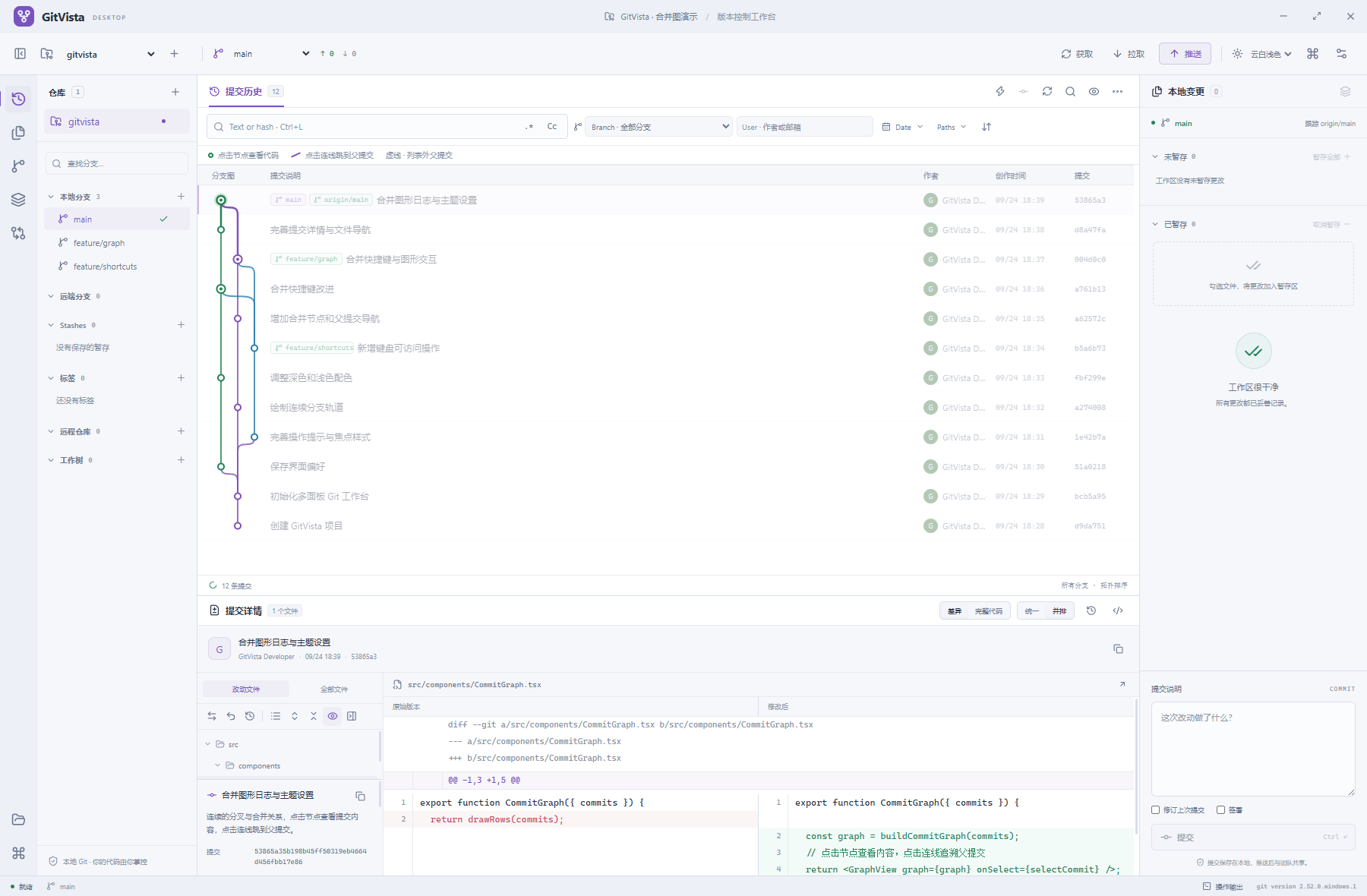The image size is (1367, 896).
Task: Check the sign-off checkbox
Action: click(x=1221, y=810)
